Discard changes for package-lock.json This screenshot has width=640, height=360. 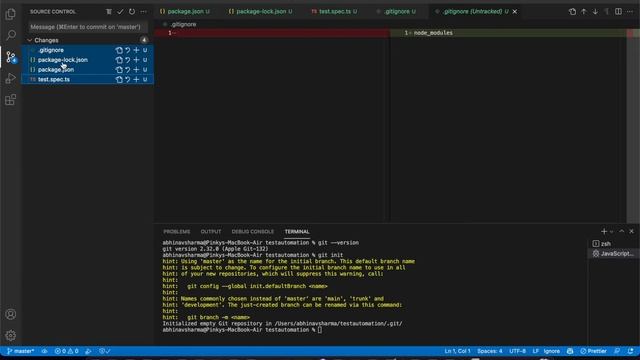click(128, 60)
